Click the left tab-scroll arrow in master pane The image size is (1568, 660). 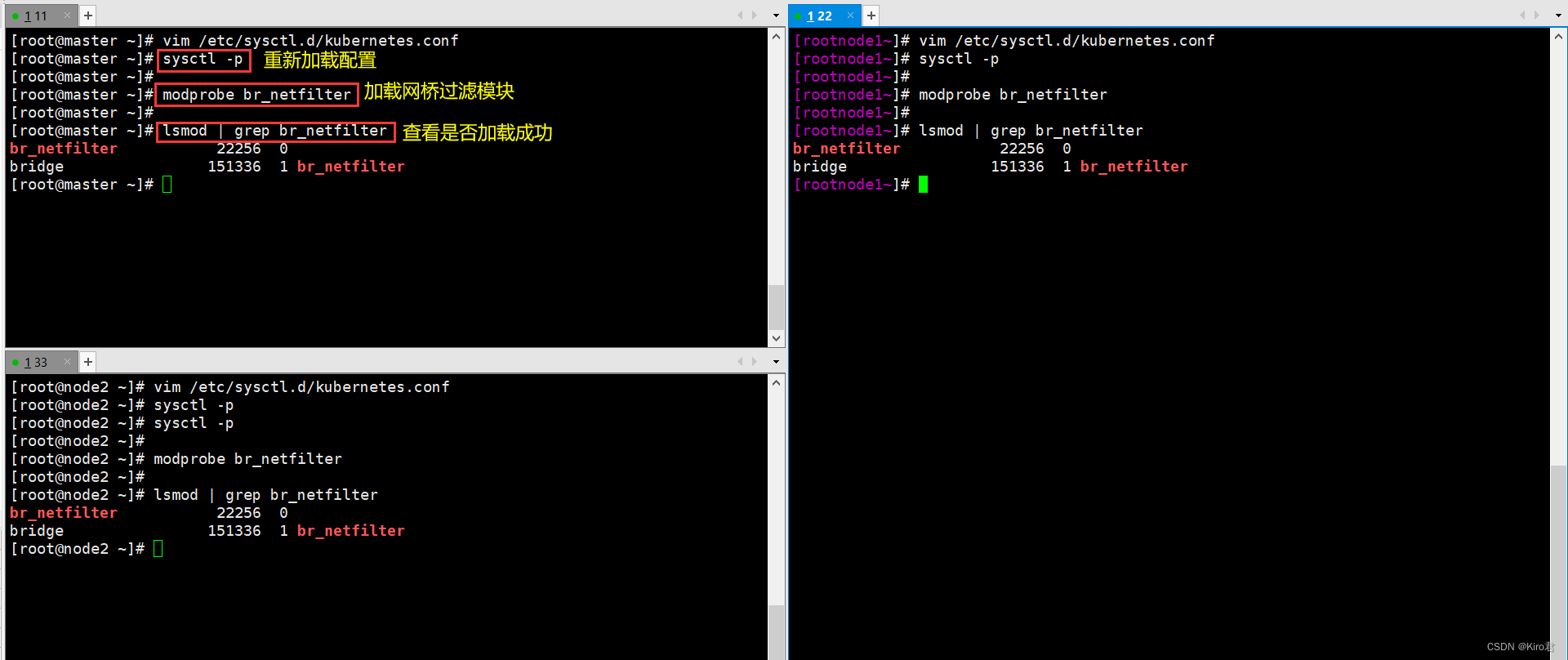(741, 16)
